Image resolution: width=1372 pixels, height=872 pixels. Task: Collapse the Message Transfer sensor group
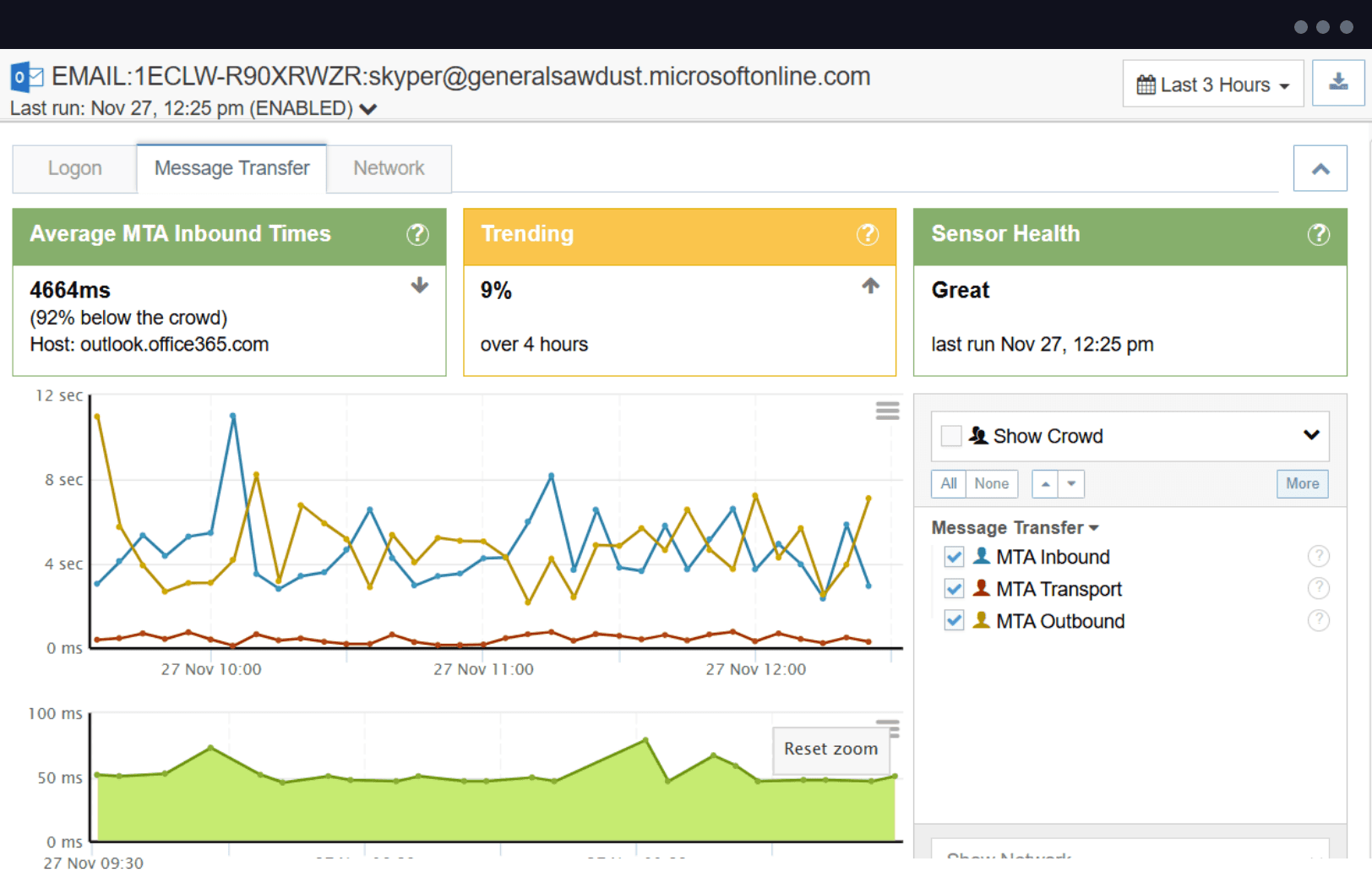[x=1095, y=527]
